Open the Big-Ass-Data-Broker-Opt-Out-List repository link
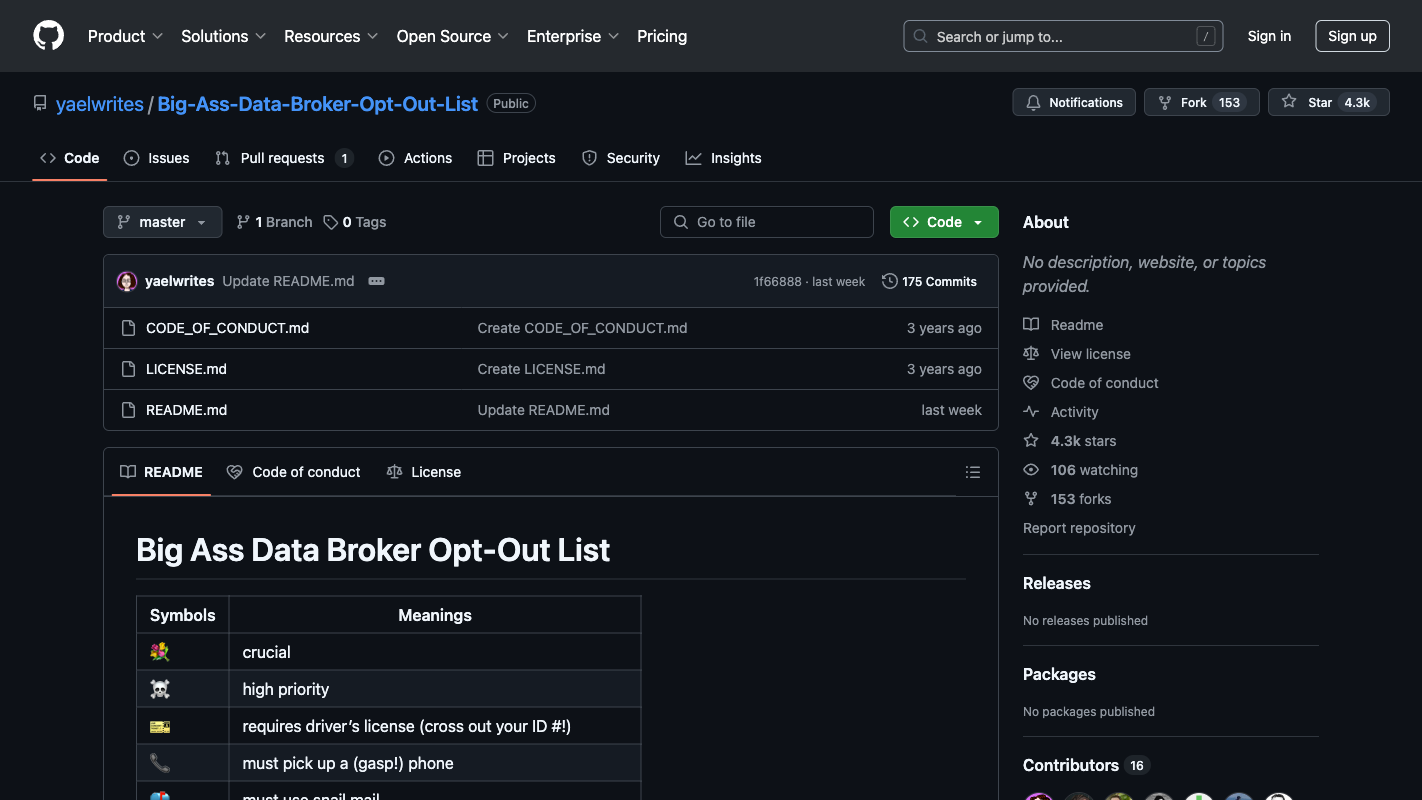 click(x=318, y=103)
